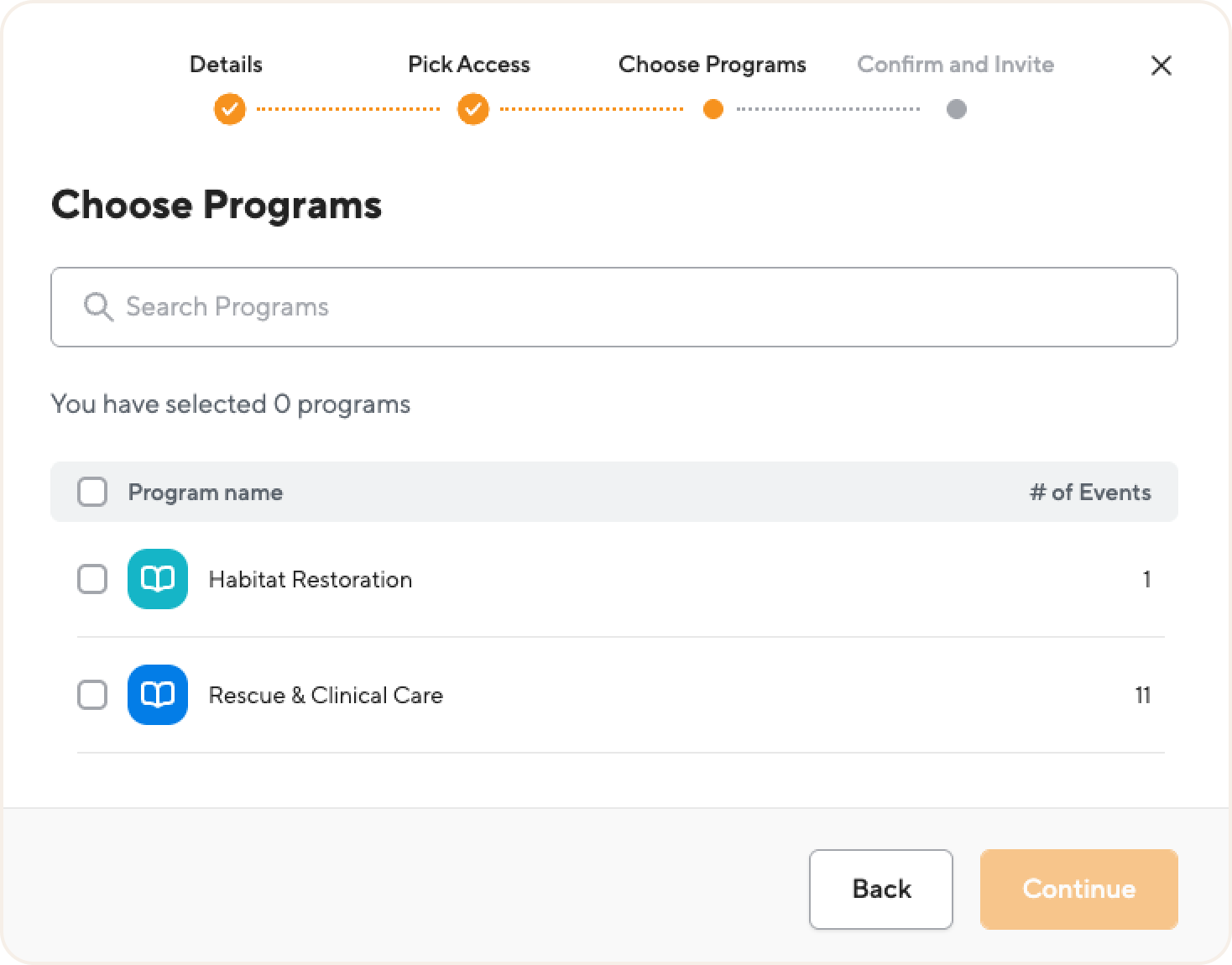Click the Back button
Image resolution: width=1232 pixels, height=965 pixels.
[881, 889]
